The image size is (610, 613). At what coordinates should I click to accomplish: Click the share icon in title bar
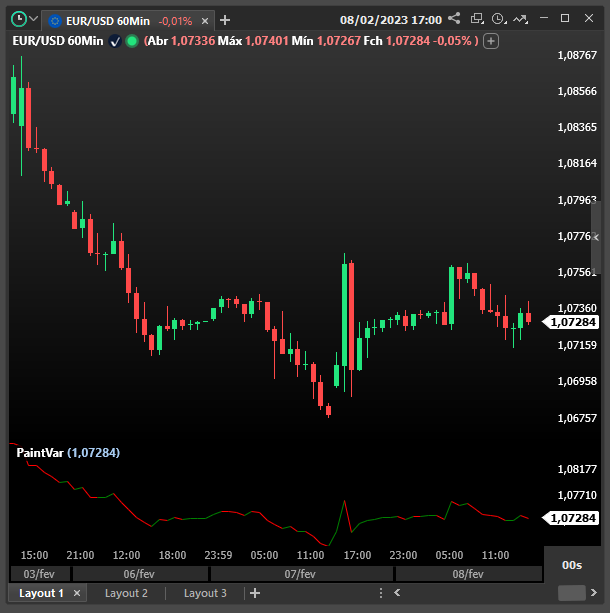(454, 19)
